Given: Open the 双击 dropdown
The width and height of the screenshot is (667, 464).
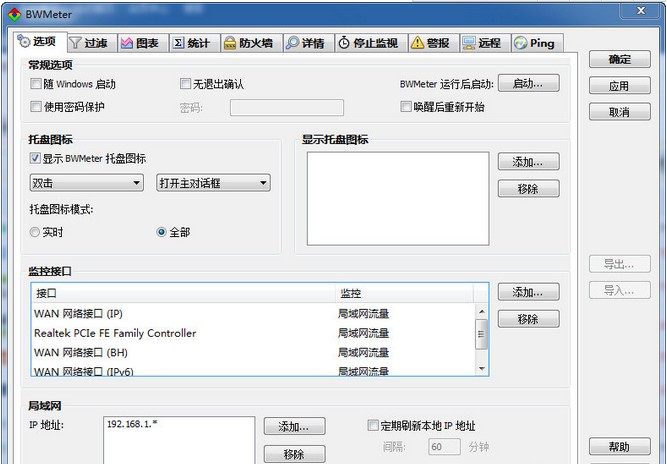Looking at the screenshot, I should (x=87, y=183).
